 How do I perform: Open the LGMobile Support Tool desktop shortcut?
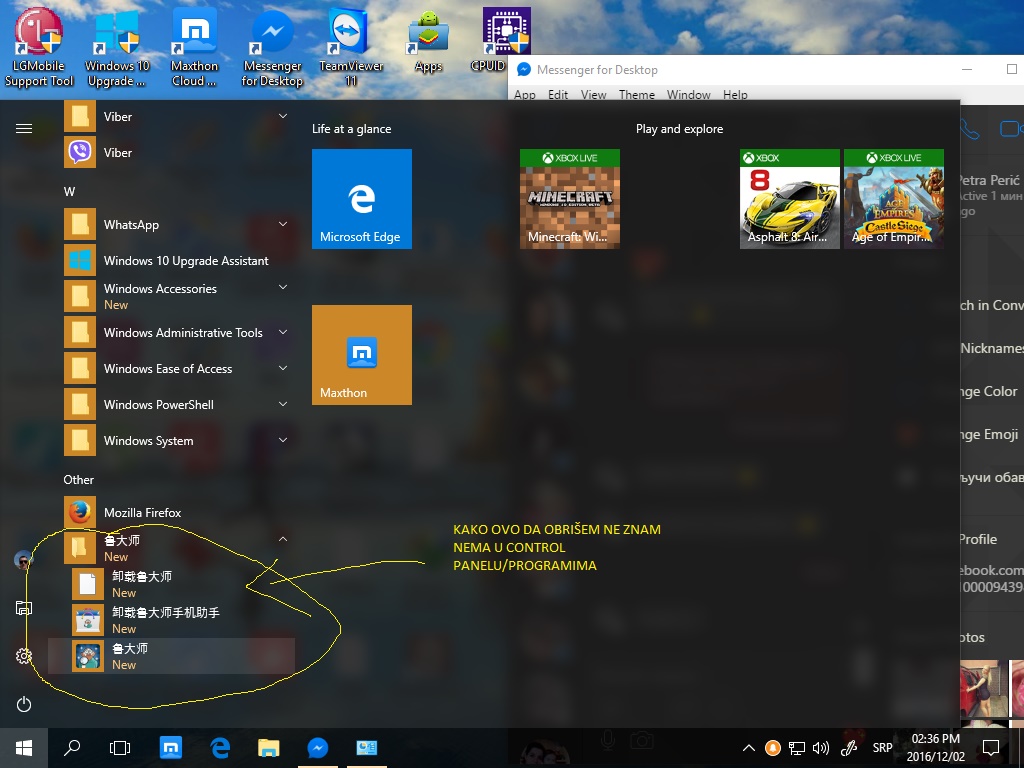pyautogui.click(x=39, y=47)
